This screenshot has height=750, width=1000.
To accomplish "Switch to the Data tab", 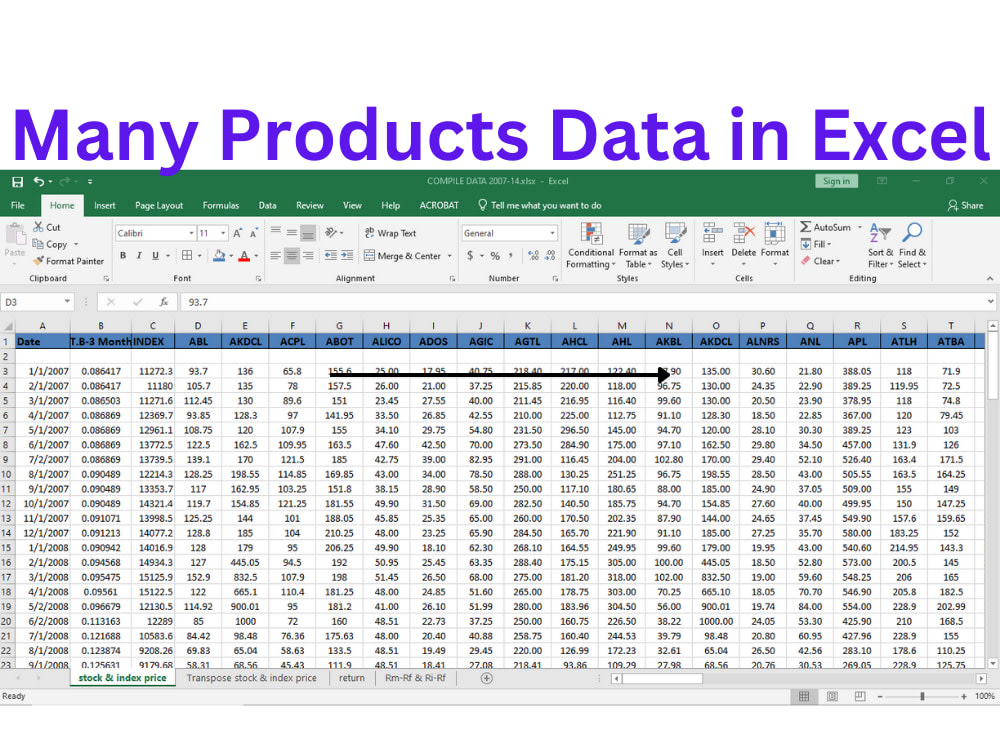I will coord(267,205).
